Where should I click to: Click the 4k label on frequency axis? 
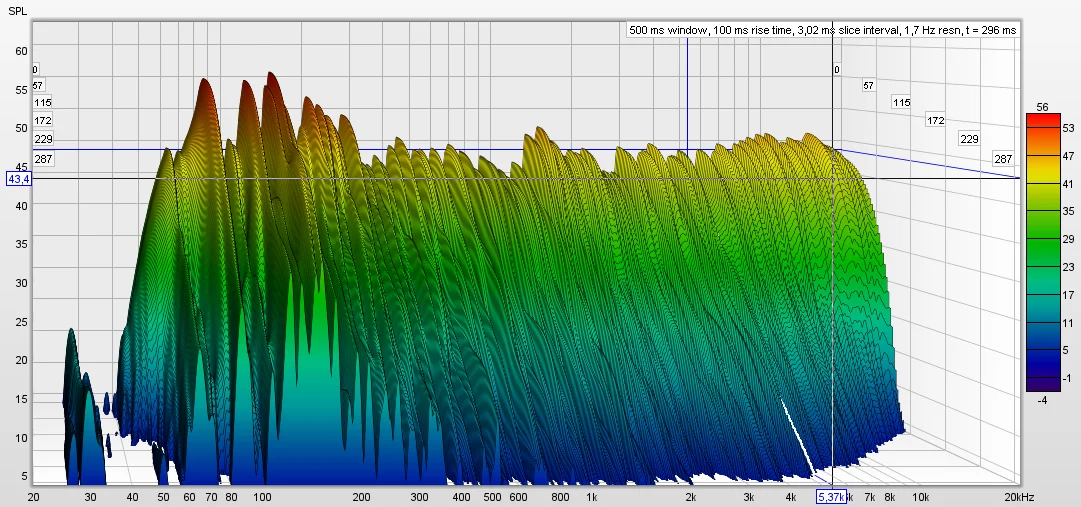pyautogui.click(x=790, y=497)
